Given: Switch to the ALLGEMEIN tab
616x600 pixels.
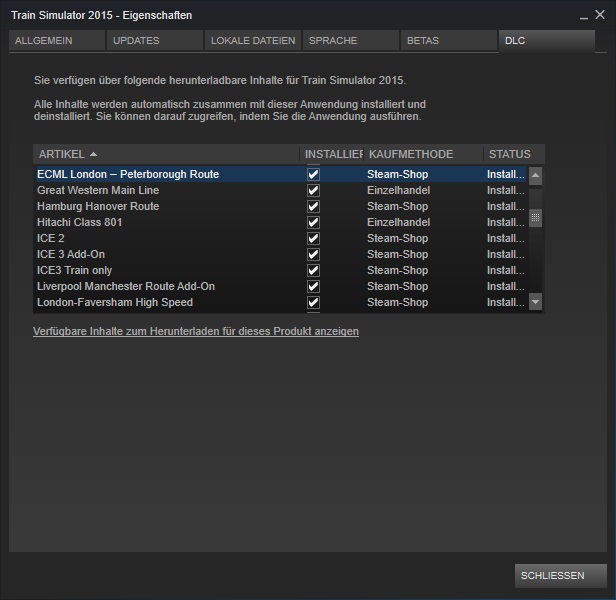Looking at the screenshot, I should [x=57, y=40].
